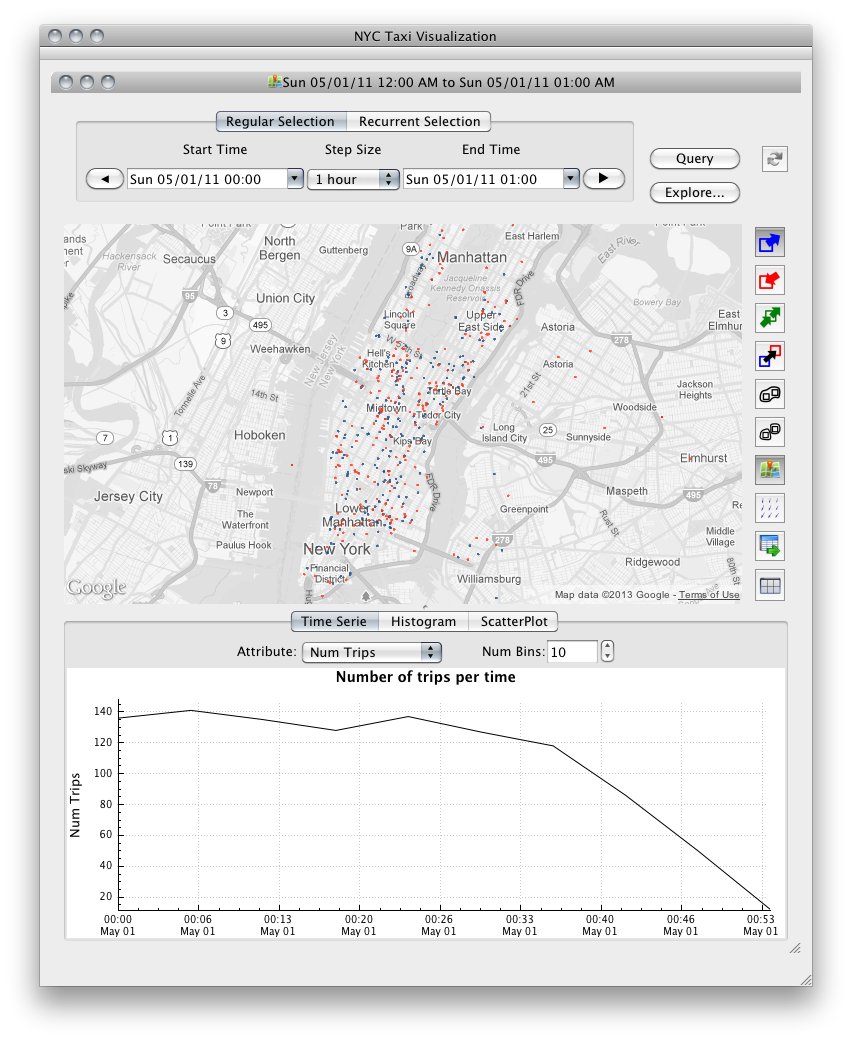Click the gray refresh arrows icon
852x1041 pixels.
(775, 159)
